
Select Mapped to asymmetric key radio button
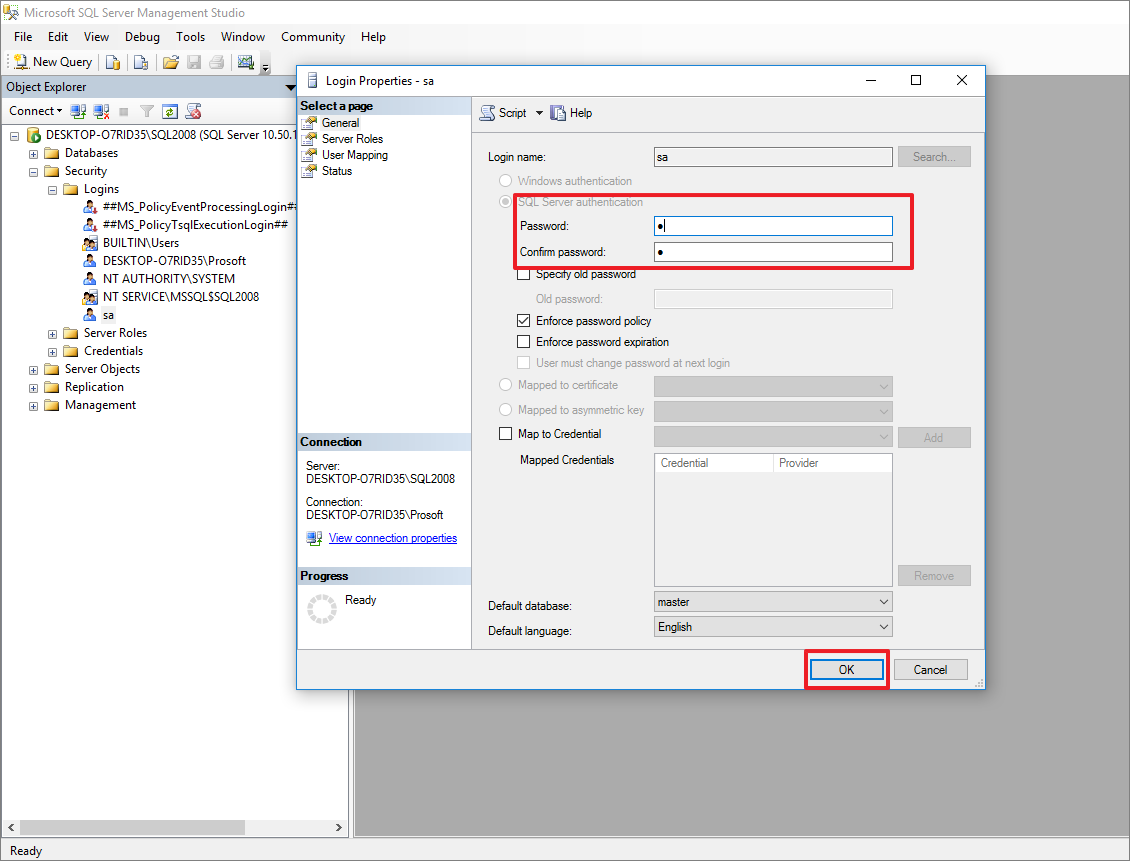[506, 410]
